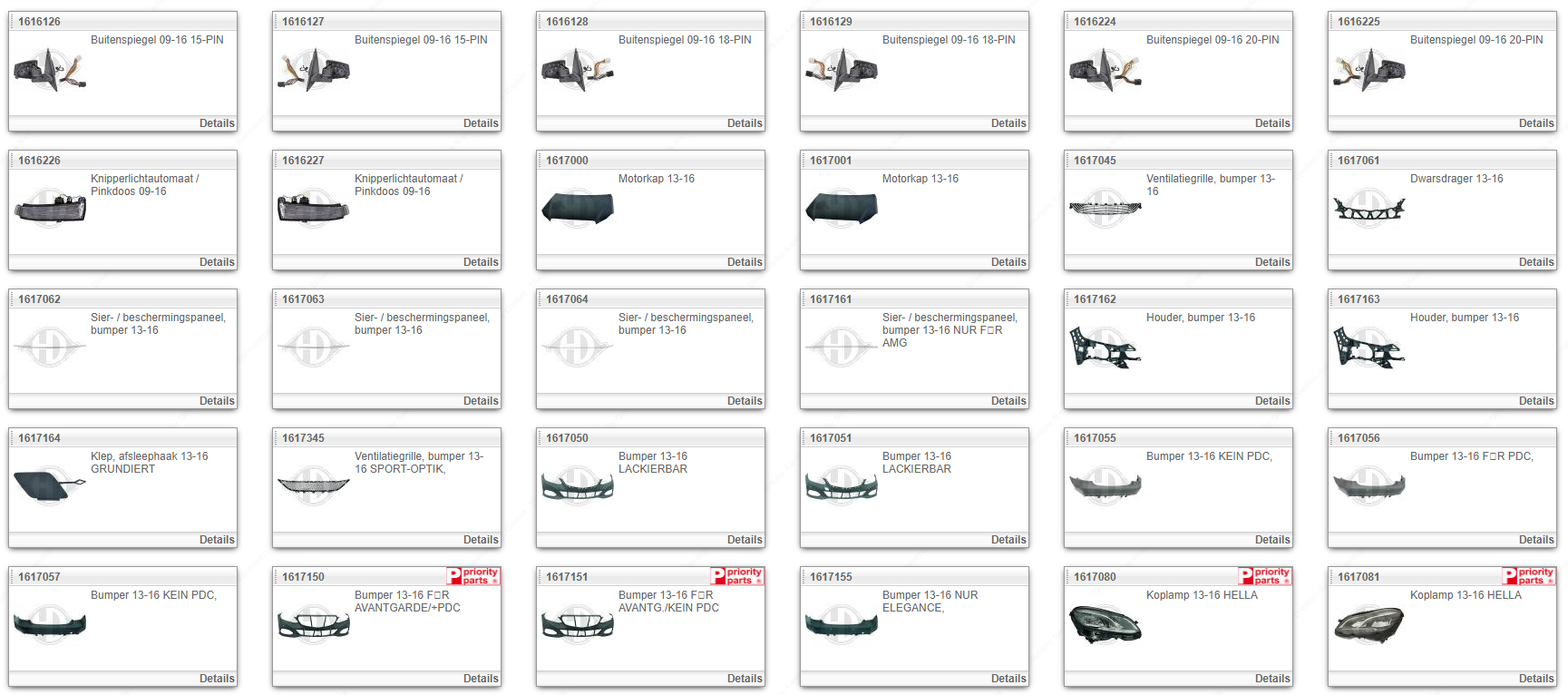Click priority parts badge on item 1617080

click(1265, 576)
